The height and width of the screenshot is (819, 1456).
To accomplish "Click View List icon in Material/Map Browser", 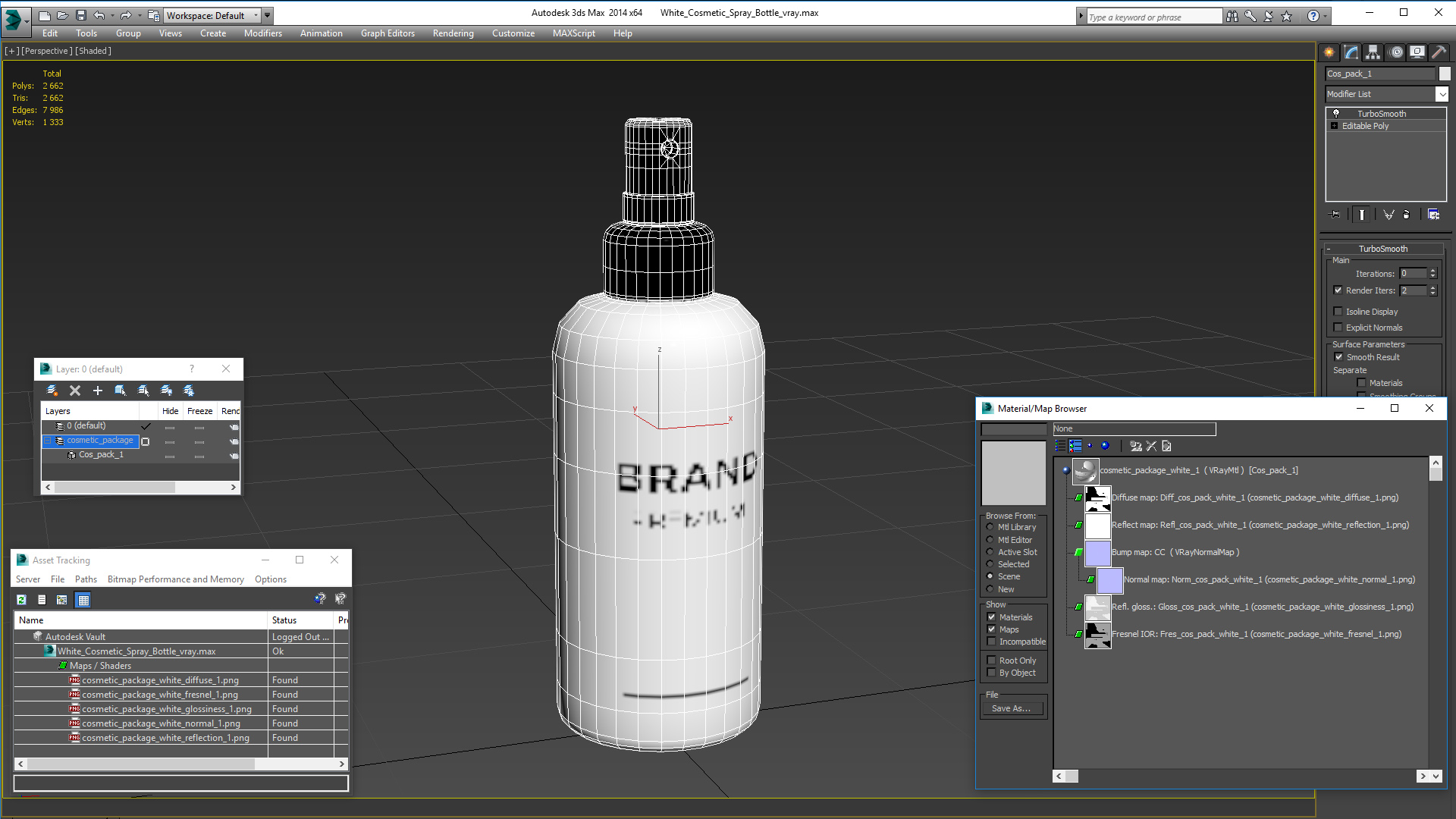I will coord(1060,446).
